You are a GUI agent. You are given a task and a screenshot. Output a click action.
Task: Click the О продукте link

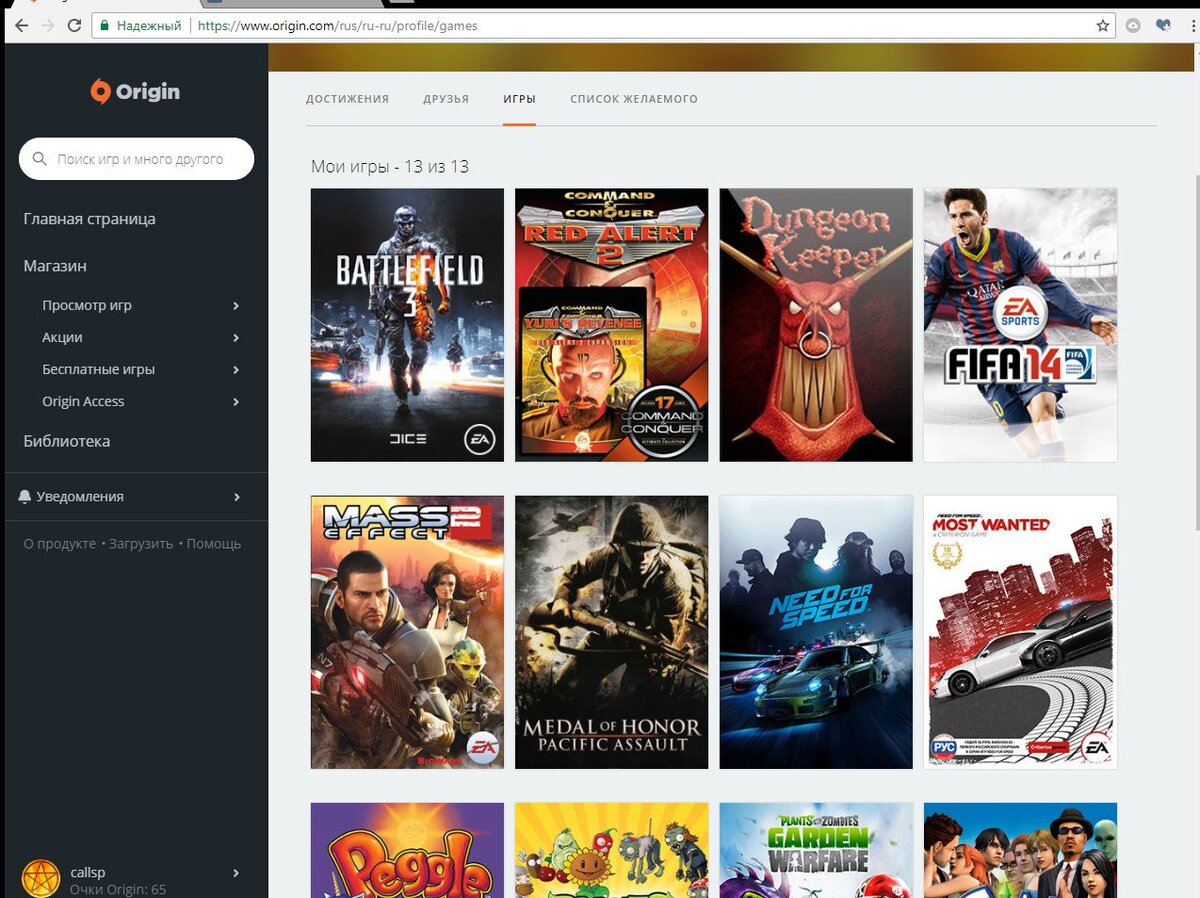[x=60, y=544]
